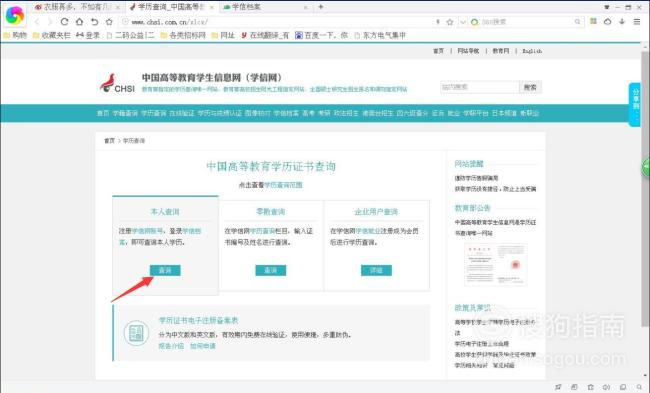Open 学历查询 in the teal navigation bar
650x393 pixels.
(153, 113)
